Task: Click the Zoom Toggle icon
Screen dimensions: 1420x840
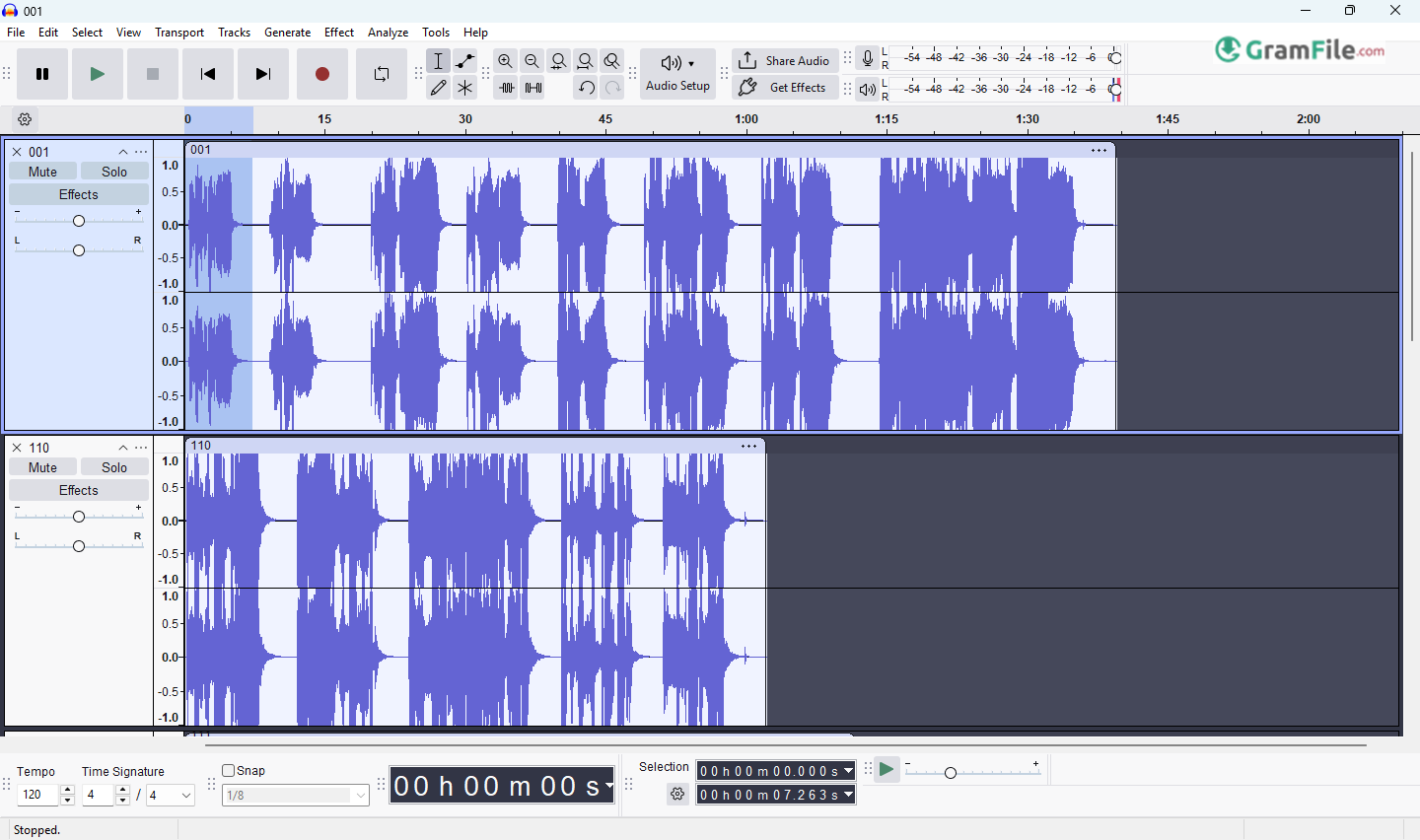Action: 612,61
